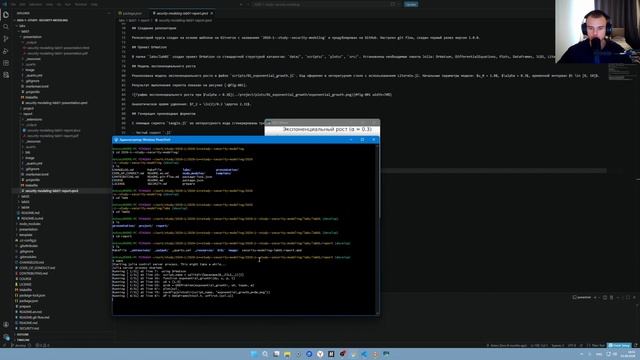Close the bottom terminal panel

tap(634, 298)
